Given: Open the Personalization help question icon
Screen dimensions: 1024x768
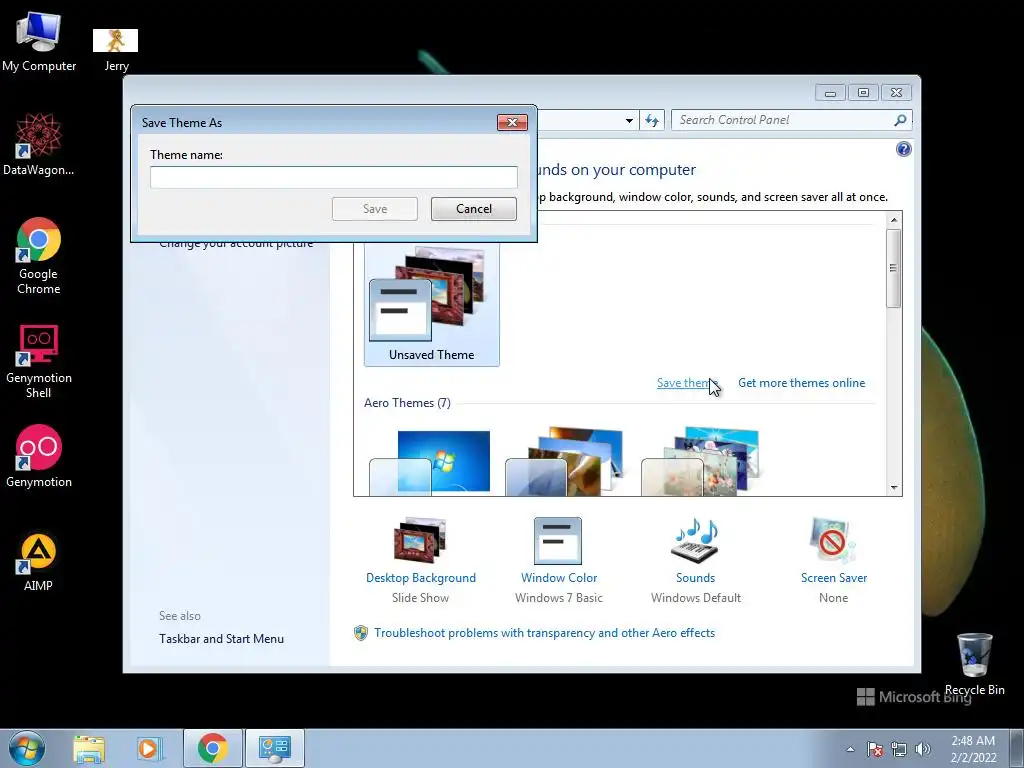Looking at the screenshot, I should point(903,149).
